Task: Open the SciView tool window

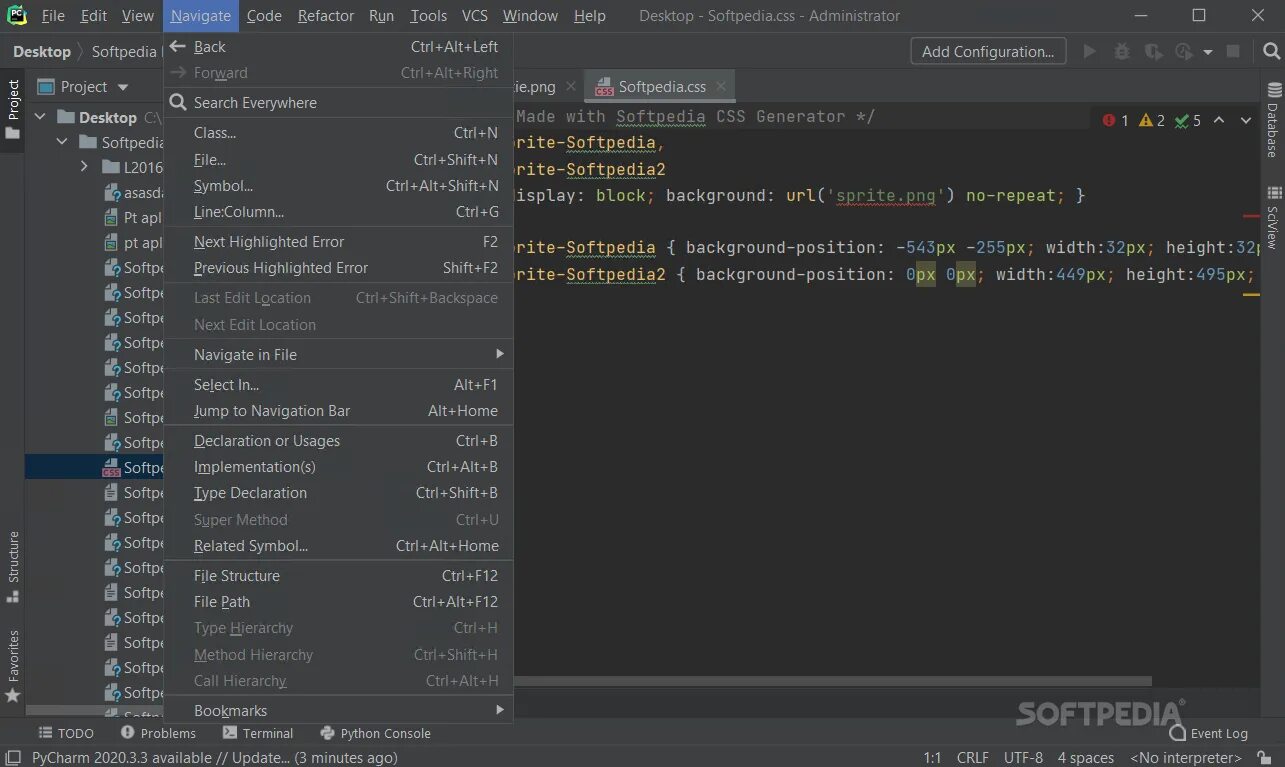Action: pos(1273,217)
